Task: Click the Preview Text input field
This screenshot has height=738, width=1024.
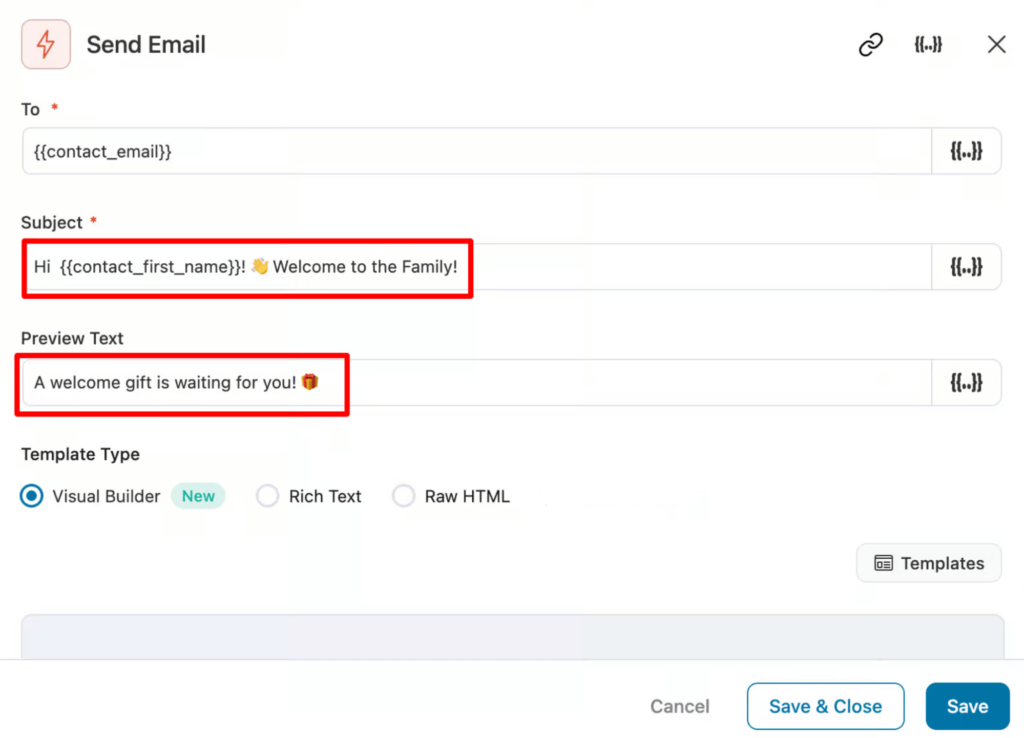Action: [477, 383]
